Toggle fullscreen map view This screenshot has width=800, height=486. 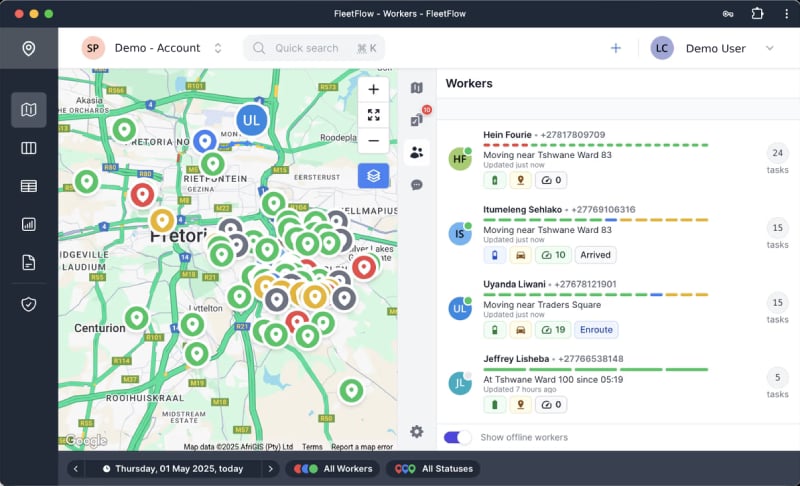click(373, 115)
